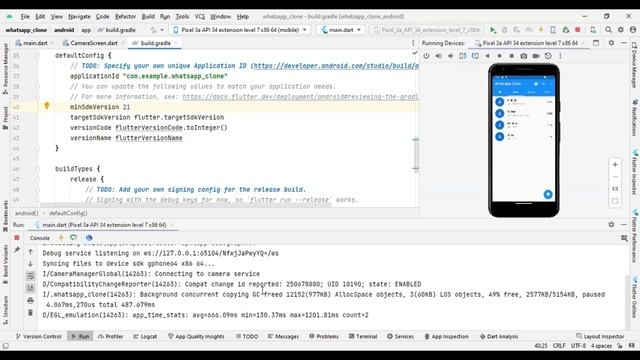Screen dimensions: 640x360
Task: Click lightbulb quick-fix icon on line 40
Action: point(47,106)
